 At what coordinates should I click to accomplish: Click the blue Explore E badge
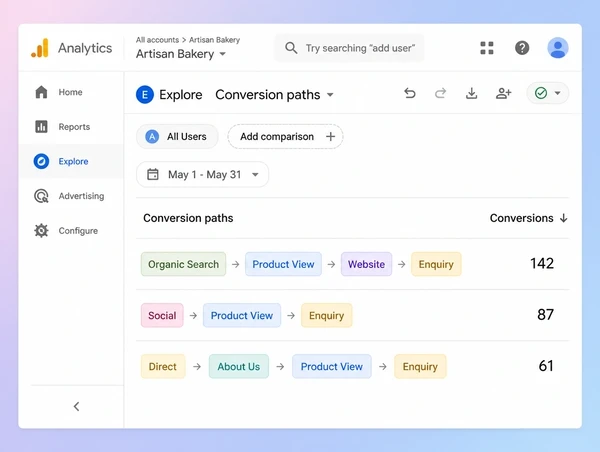[145, 95]
